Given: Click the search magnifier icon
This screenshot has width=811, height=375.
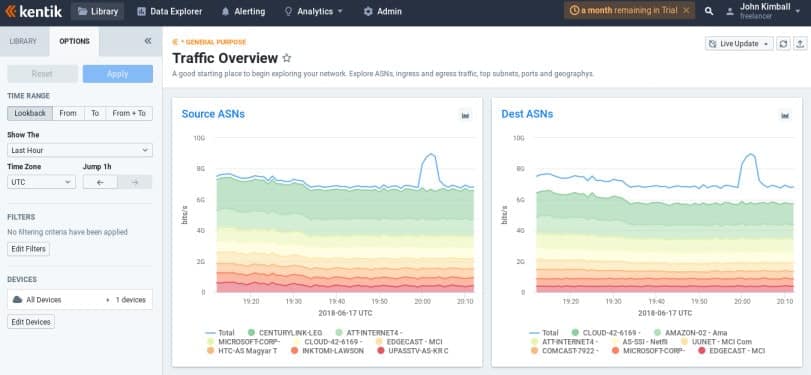Looking at the screenshot, I should point(709,11).
